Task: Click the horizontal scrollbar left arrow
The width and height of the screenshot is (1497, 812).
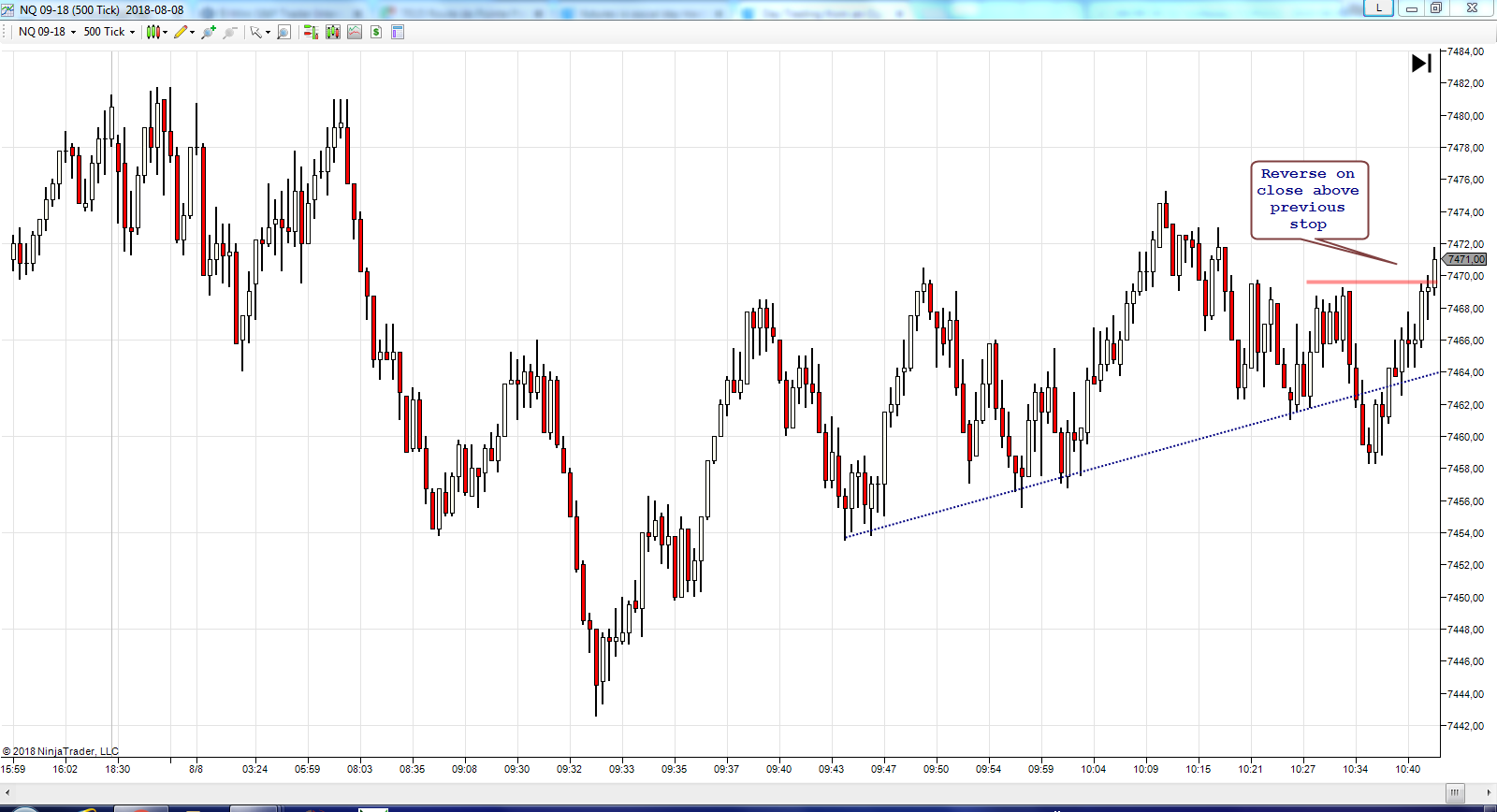Action: point(7,794)
